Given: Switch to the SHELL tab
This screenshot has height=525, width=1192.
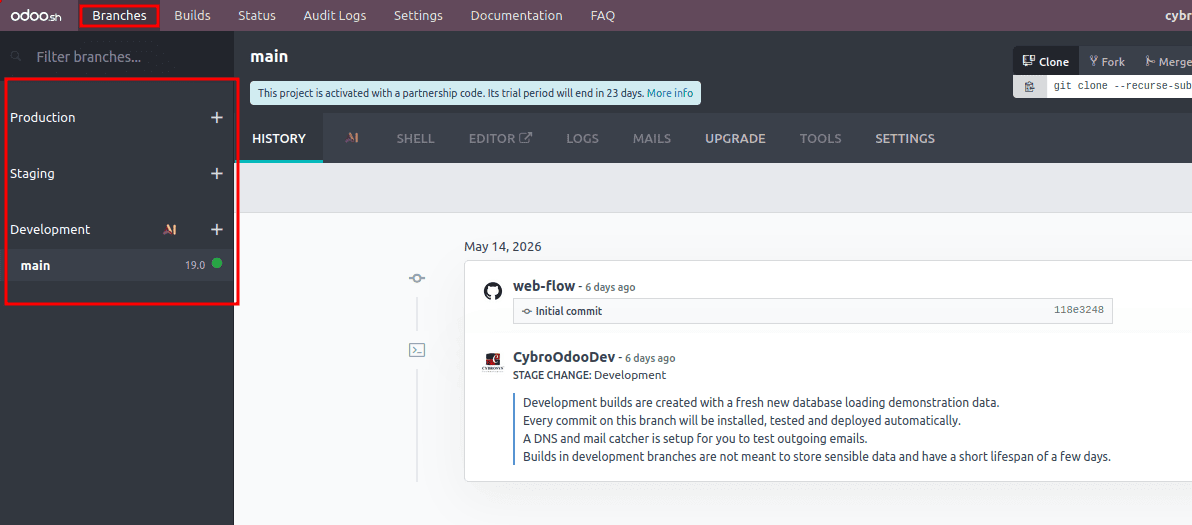Looking at the screenshot, I should tap(415, 138).
